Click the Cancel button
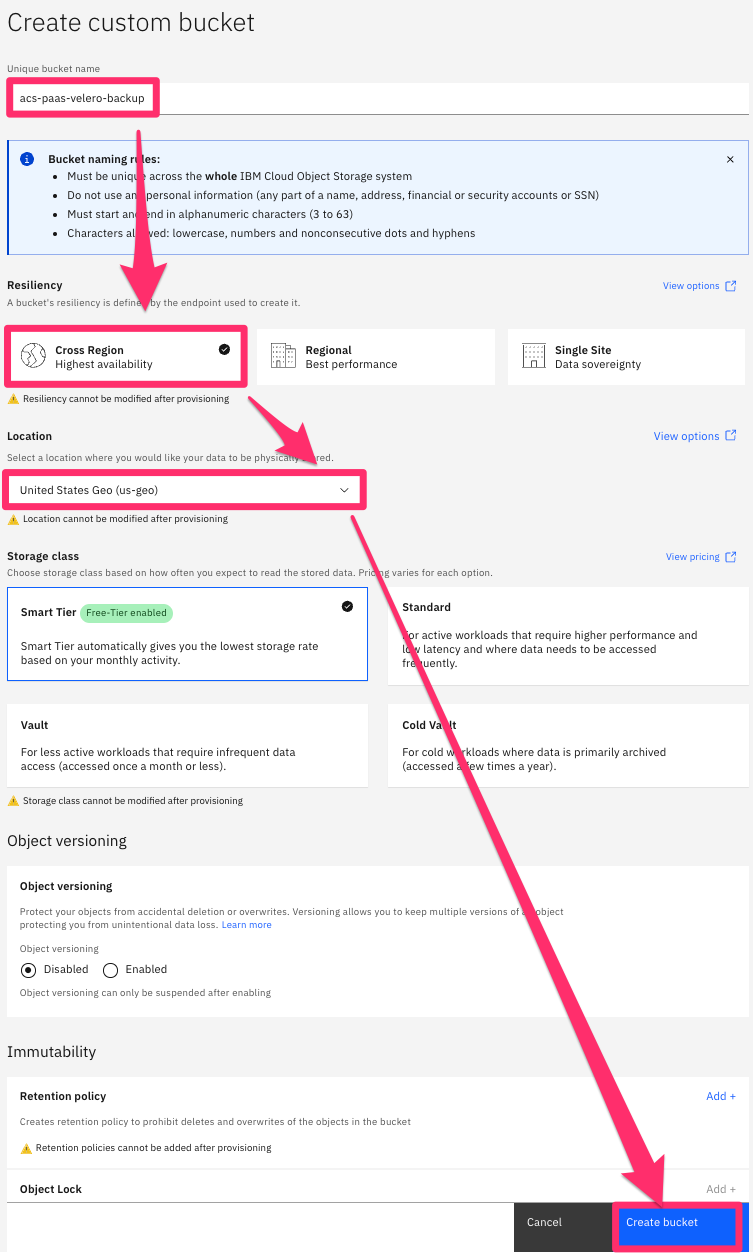 562,1226
